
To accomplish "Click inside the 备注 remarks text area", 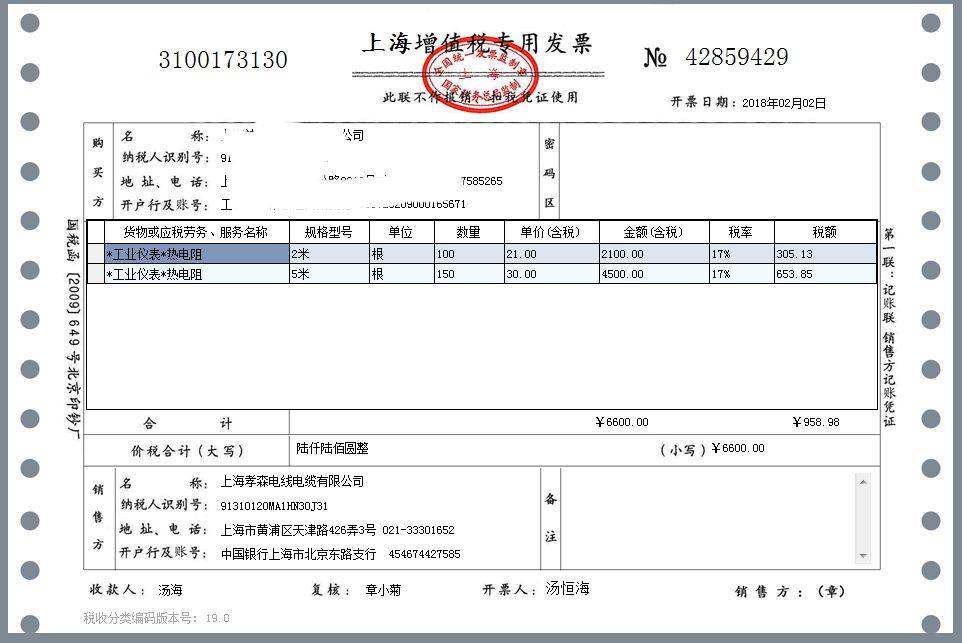I will coord(709,519).
